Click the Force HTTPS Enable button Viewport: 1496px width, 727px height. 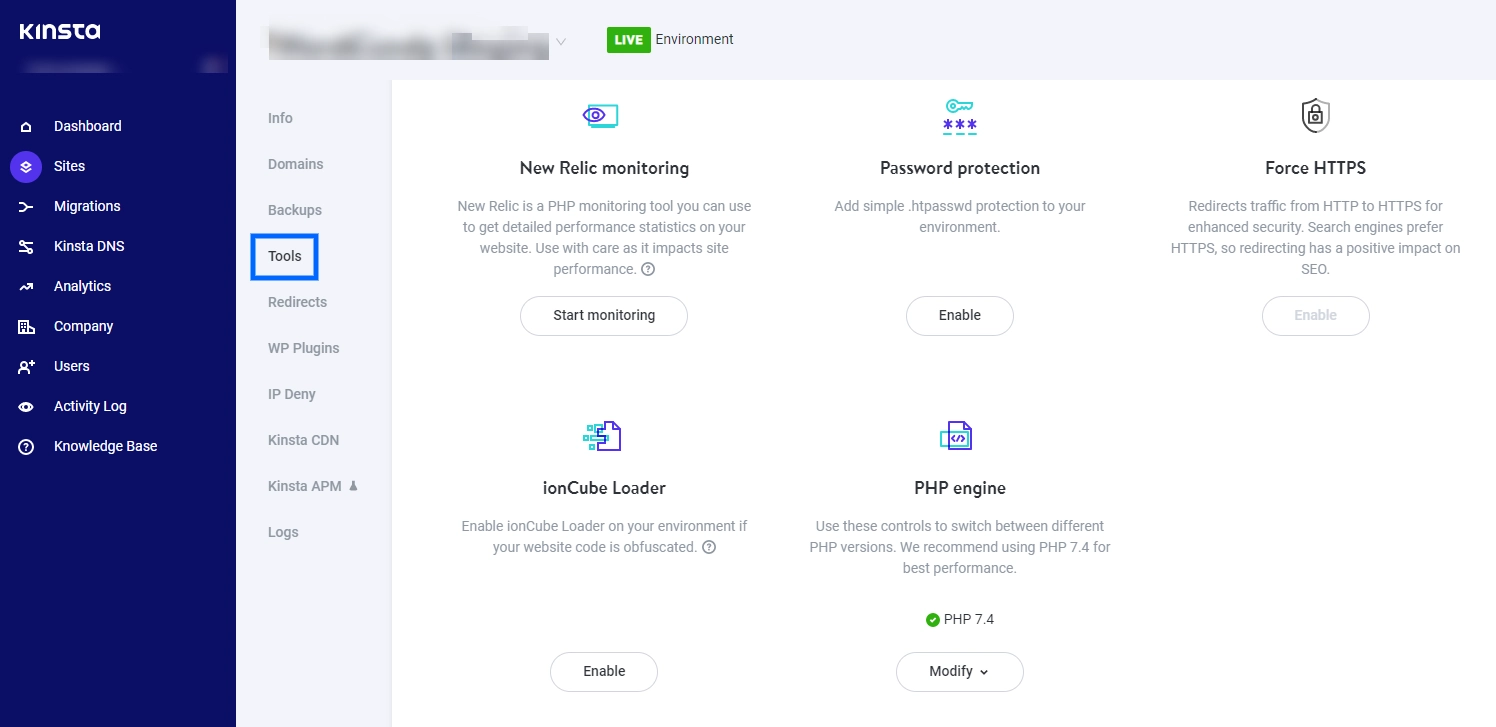[1316, 316]
